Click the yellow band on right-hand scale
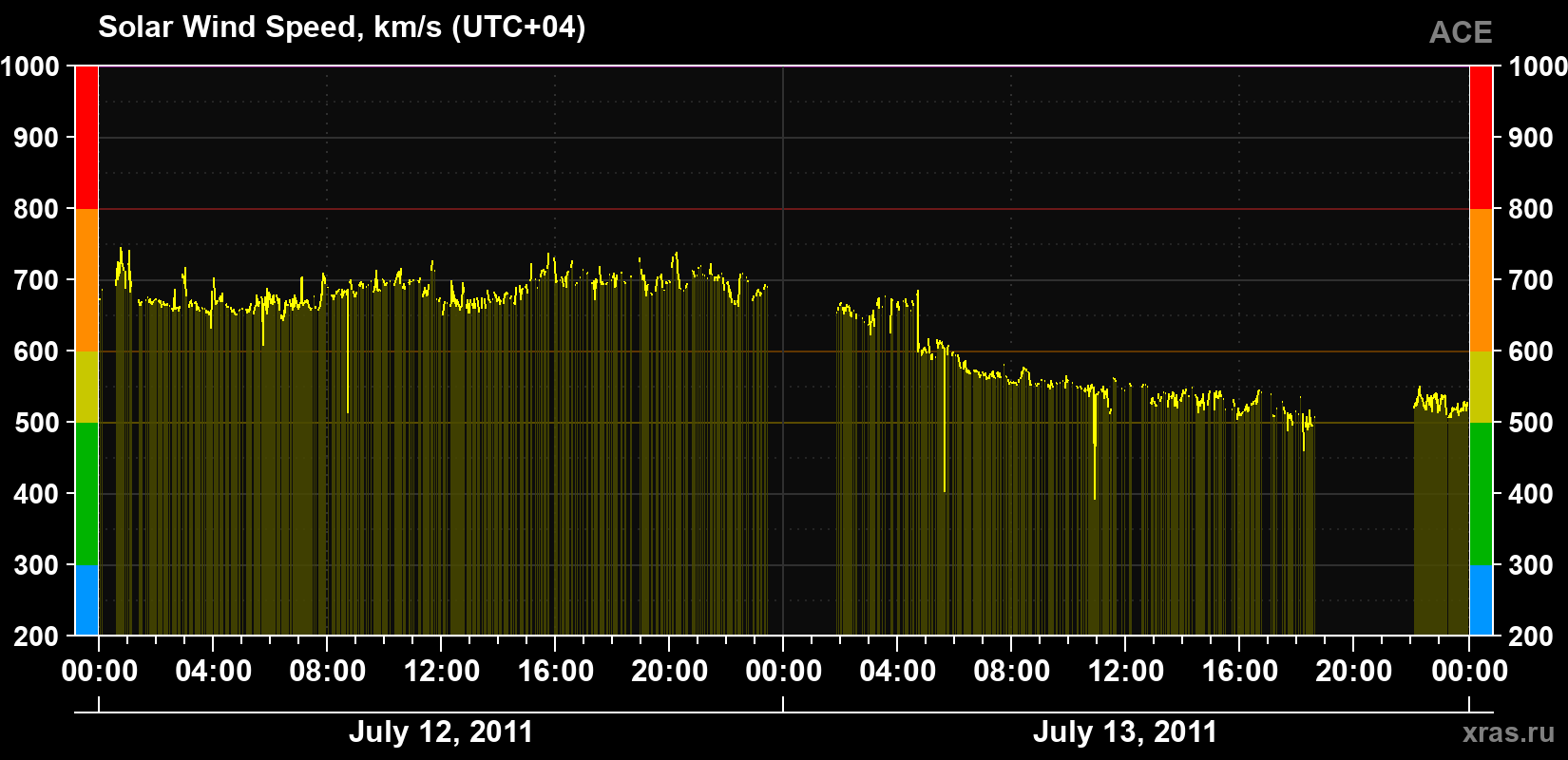Viewport: 1568px width, 760px height. [x=1481, y=387]
